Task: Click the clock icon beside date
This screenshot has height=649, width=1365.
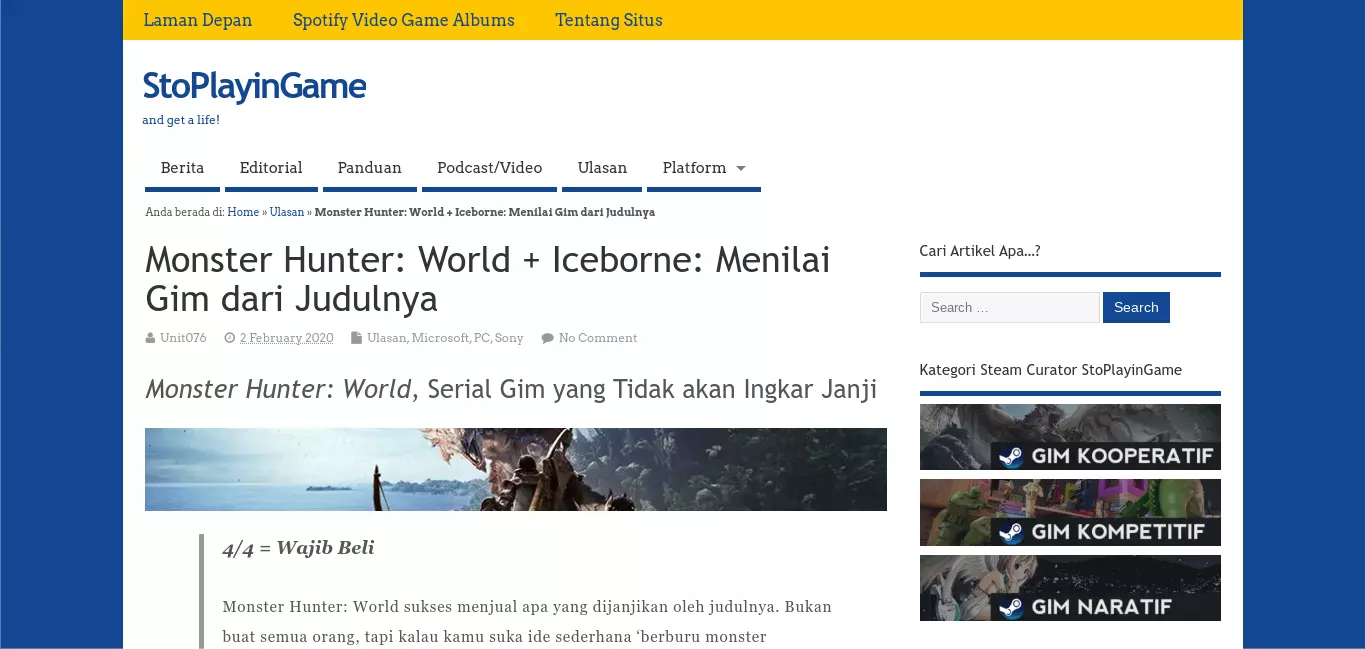Action: 230,338
